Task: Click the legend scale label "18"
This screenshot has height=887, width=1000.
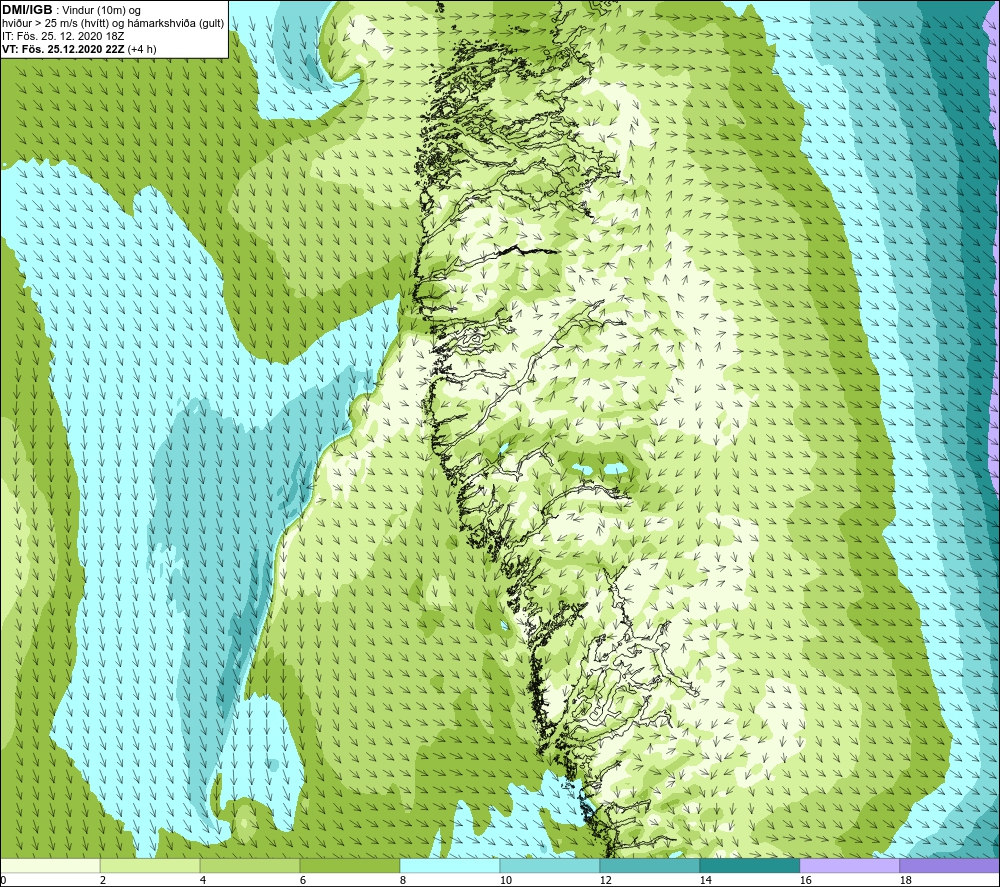Action: 905,881
